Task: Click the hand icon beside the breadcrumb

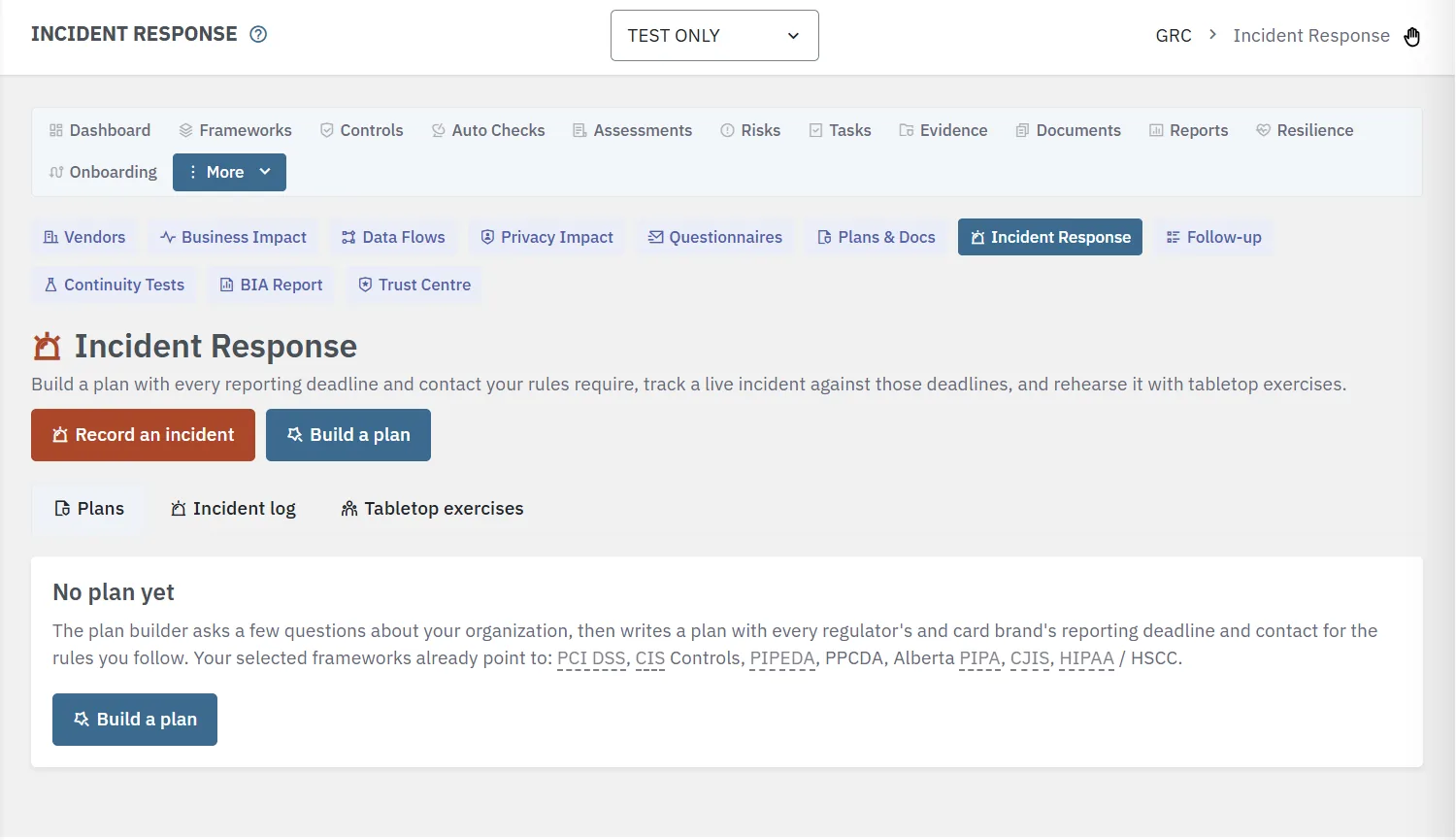Action: pyautogui.click(x=1411, y=36)
